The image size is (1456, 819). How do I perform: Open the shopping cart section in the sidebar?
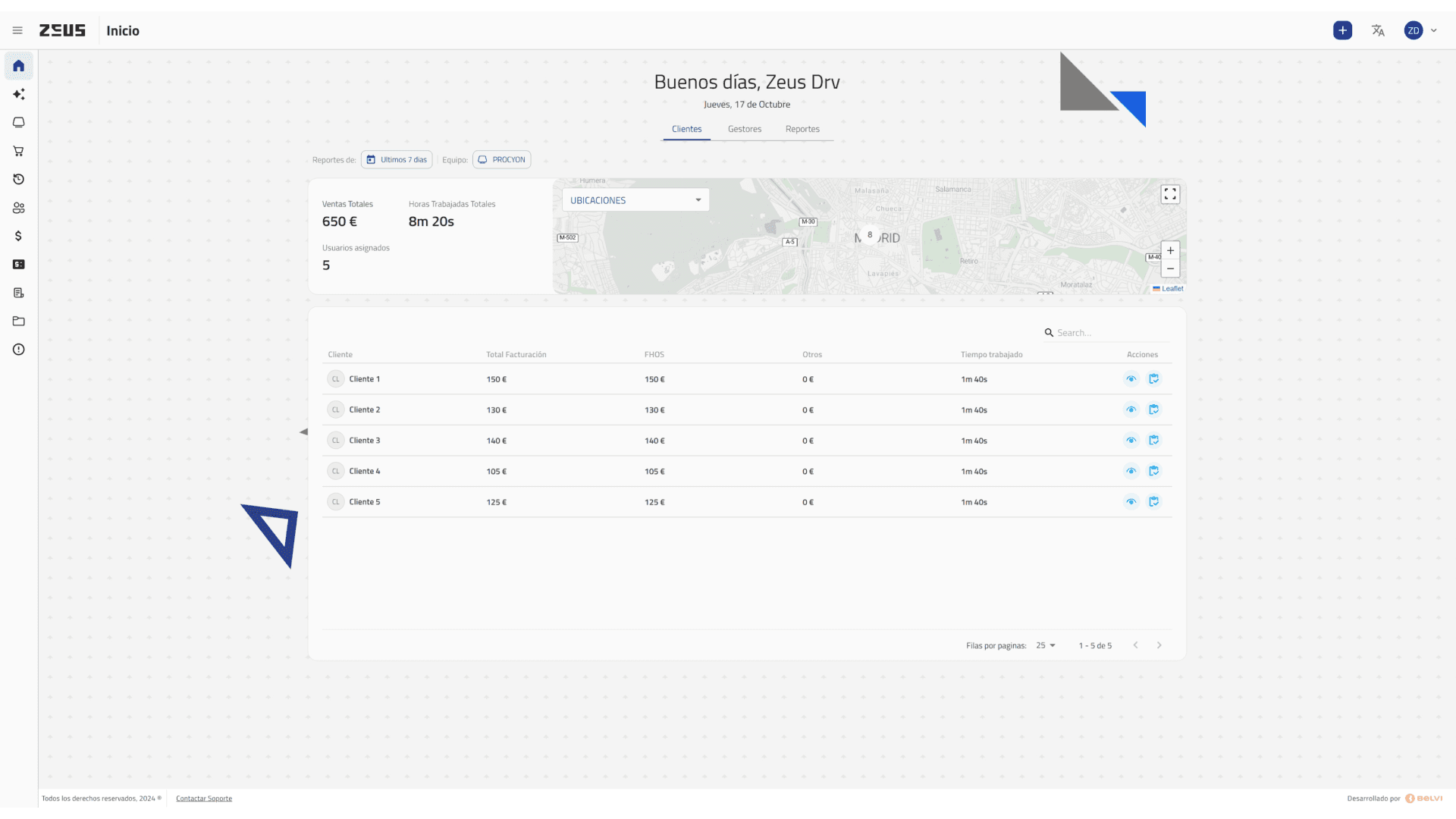point(19,151)
